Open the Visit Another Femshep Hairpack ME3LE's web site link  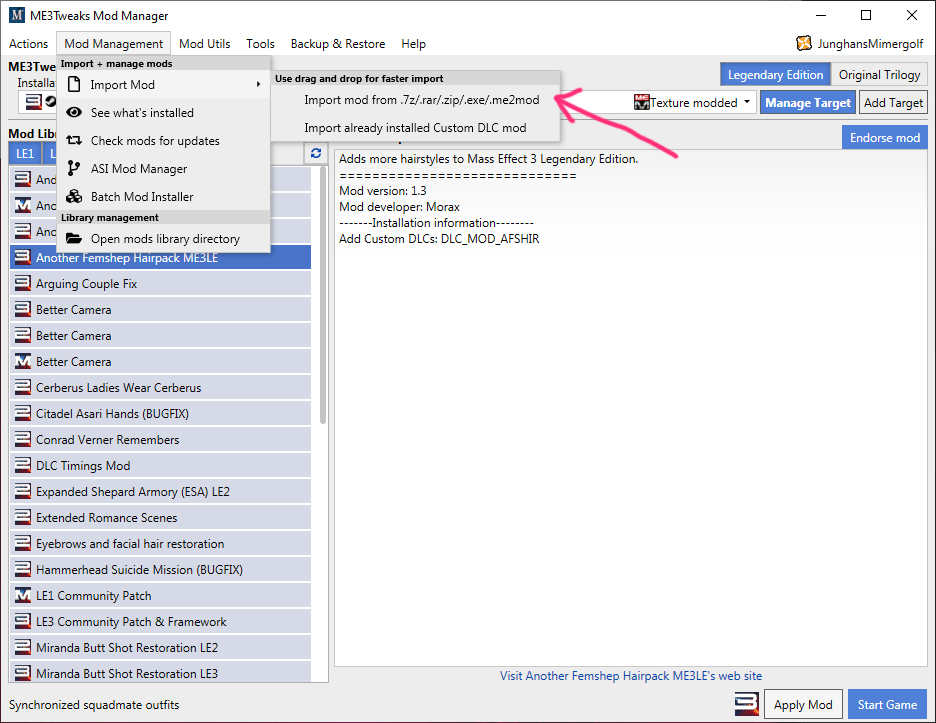pos(630,676)
